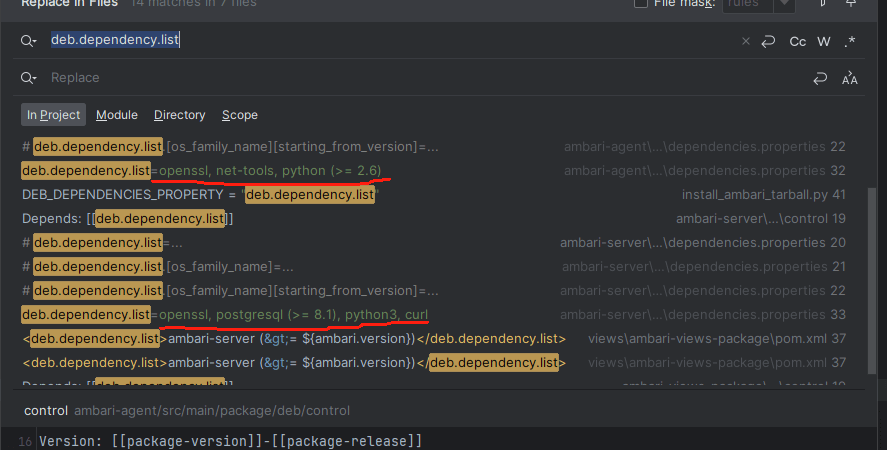Viewport: 887px width, 450px height.
Task: Click the pin window icon at the top right
Action: coord(850,3)
